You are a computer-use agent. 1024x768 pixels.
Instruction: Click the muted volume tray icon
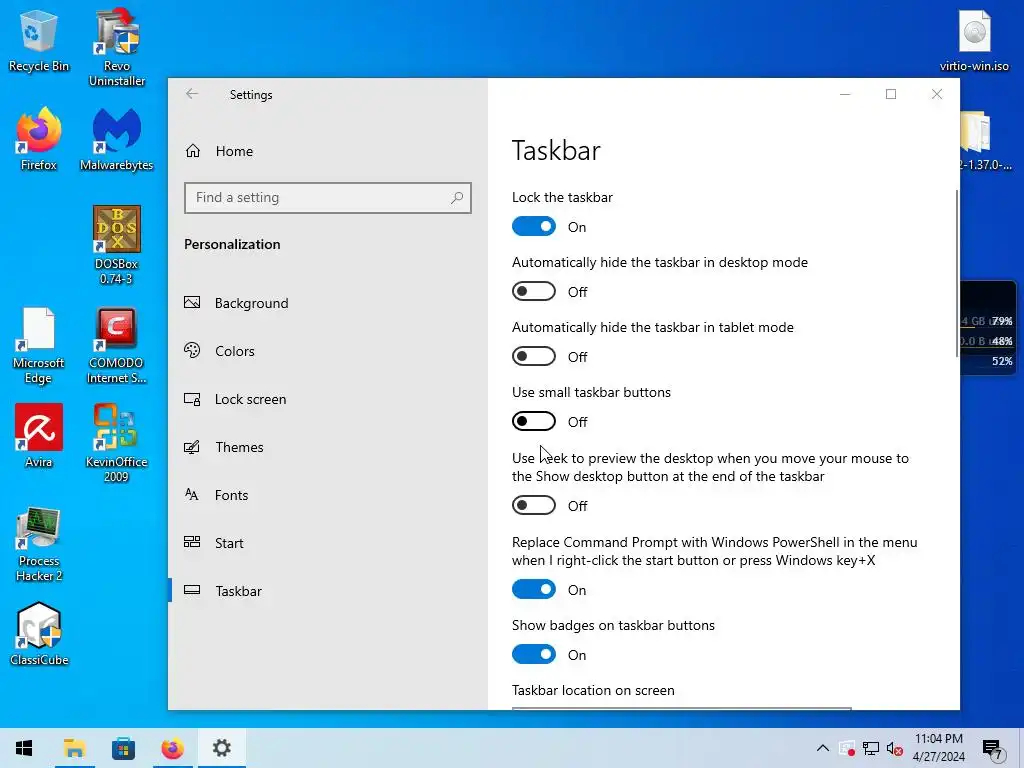(x=894, y=748)
